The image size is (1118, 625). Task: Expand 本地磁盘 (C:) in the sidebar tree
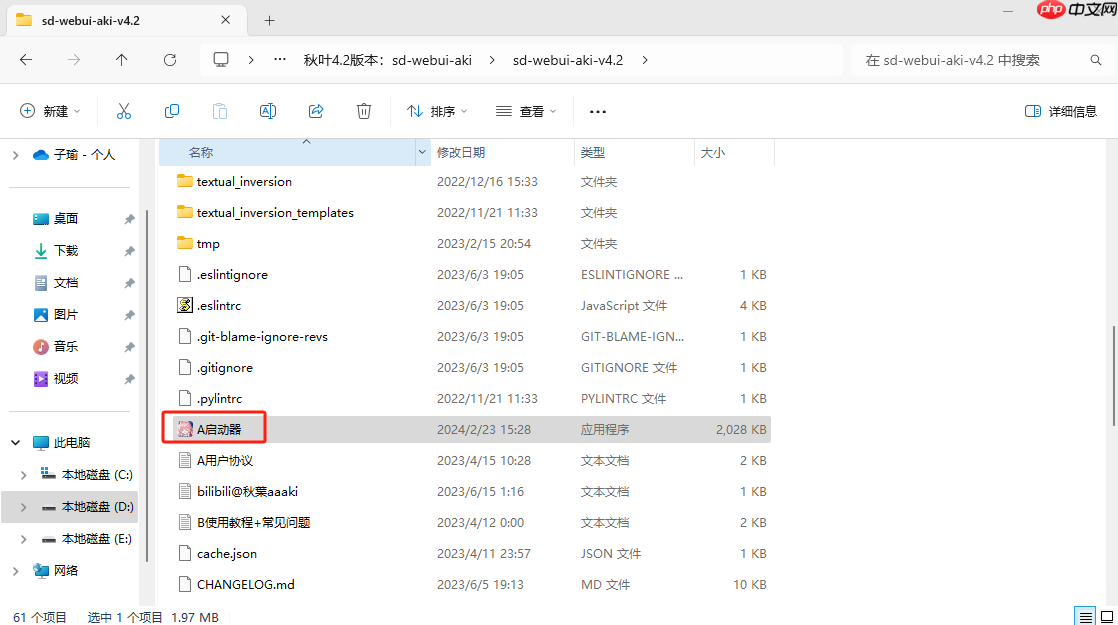(22, 474)
